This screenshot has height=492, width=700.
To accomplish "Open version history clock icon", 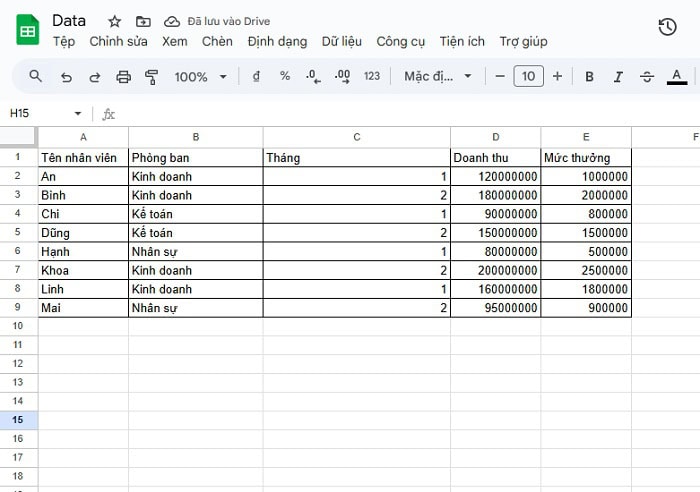I will [x=667, y=27].
